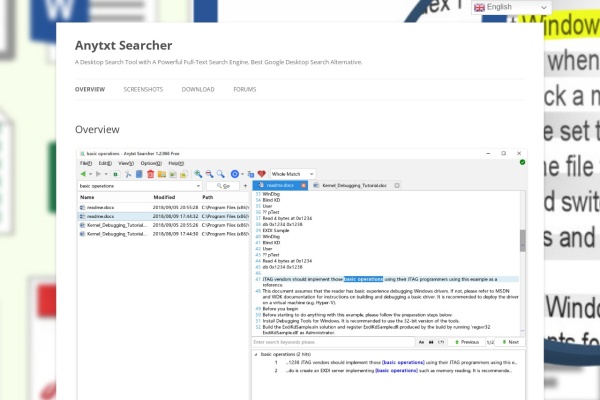The image size is (600, 400).
Task: Click the yellow folder icon in the toolbar
Action: coord(162,174)
